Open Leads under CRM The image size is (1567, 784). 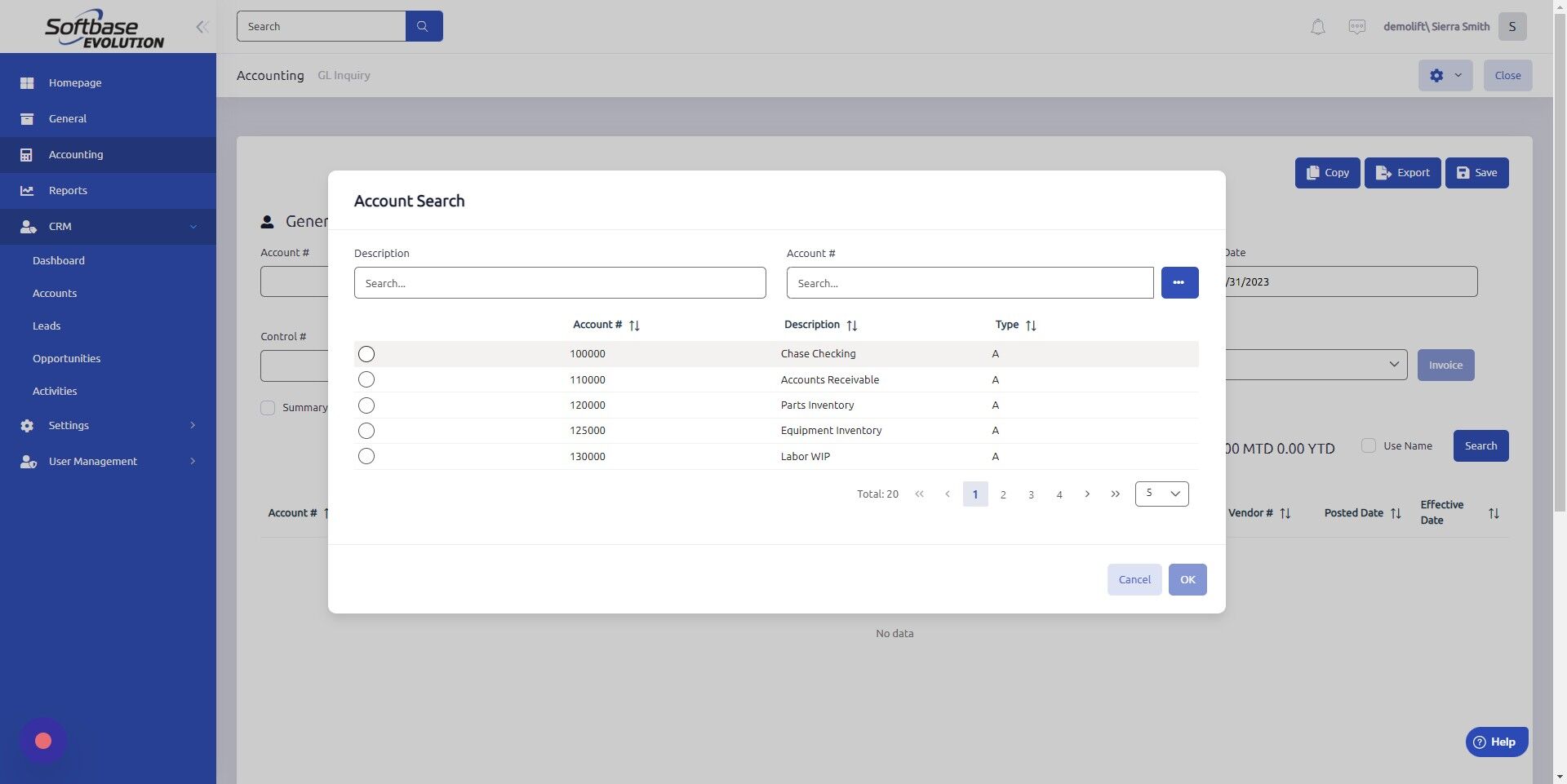(47, 326)
